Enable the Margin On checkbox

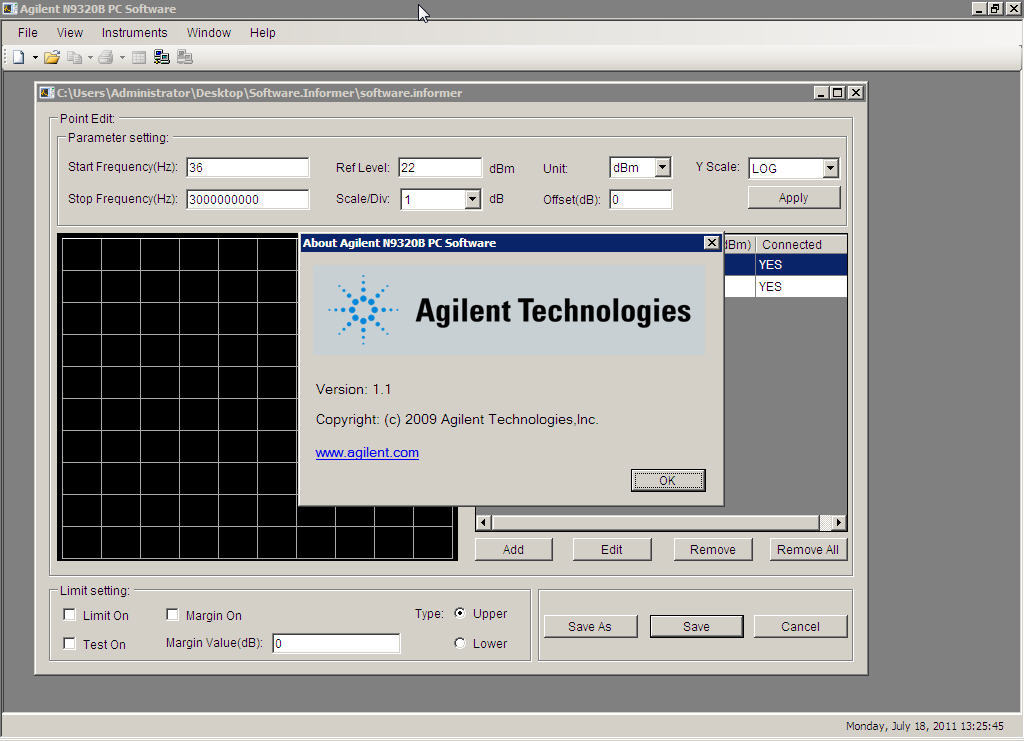pyautogui.click(x=172, y=614)
